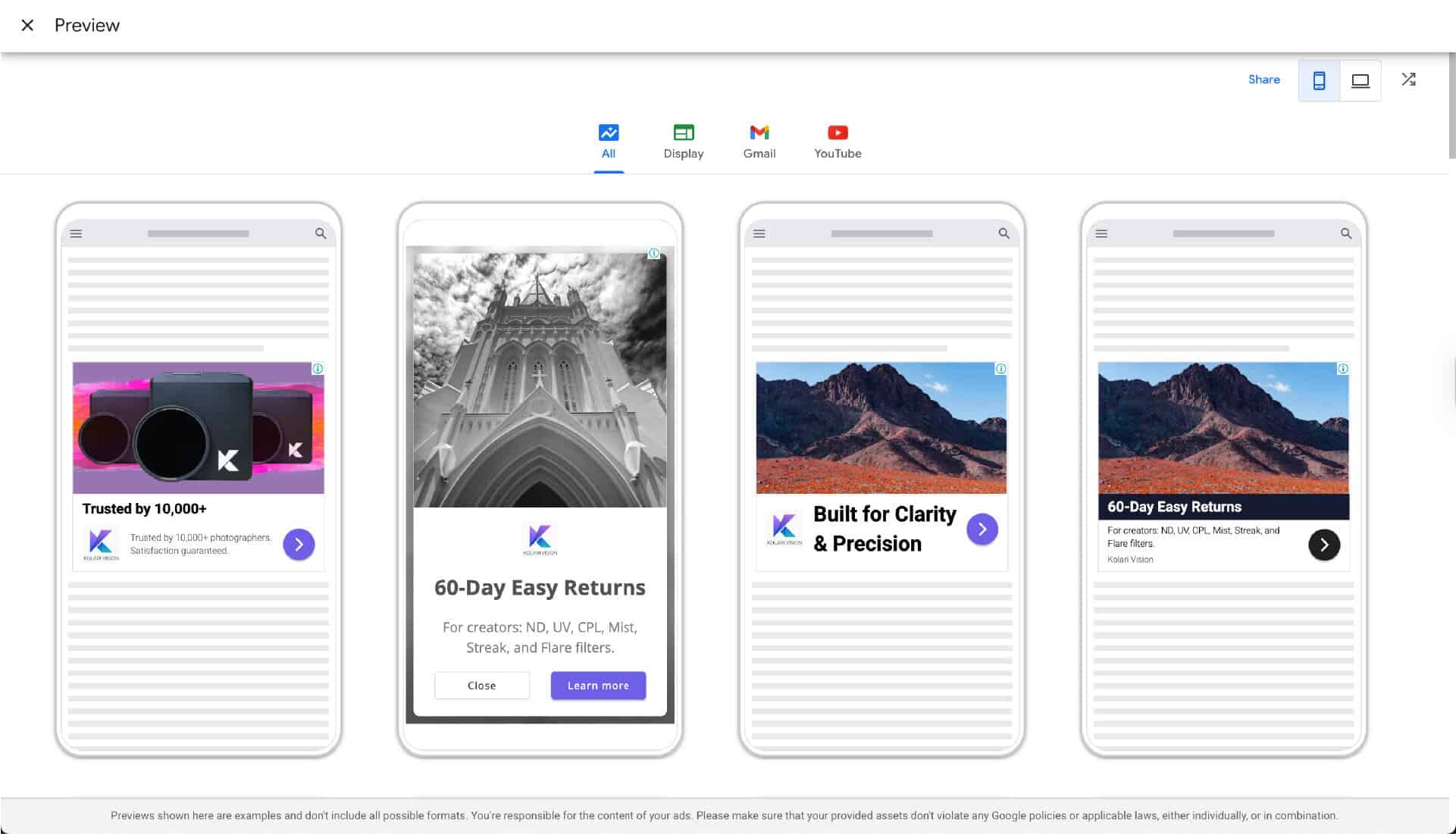Switch to desktop device preview
The width and height of the screenshot is (1456, 834).
[1360, 80]
